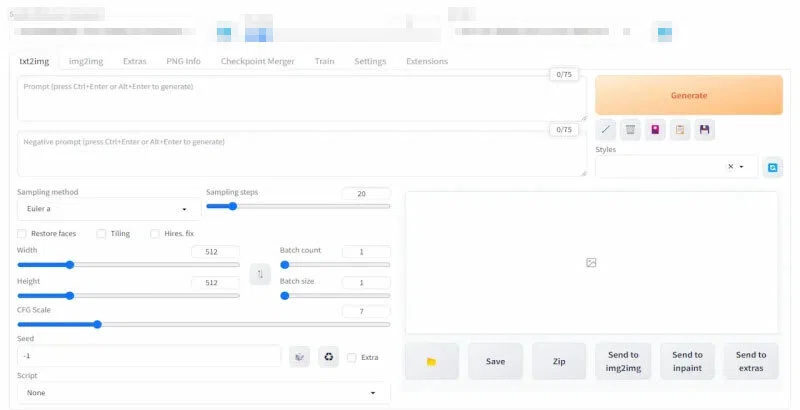Open the Checkpoint Merger tab
This screenshot has width=800, height=410.
(258, 61)
